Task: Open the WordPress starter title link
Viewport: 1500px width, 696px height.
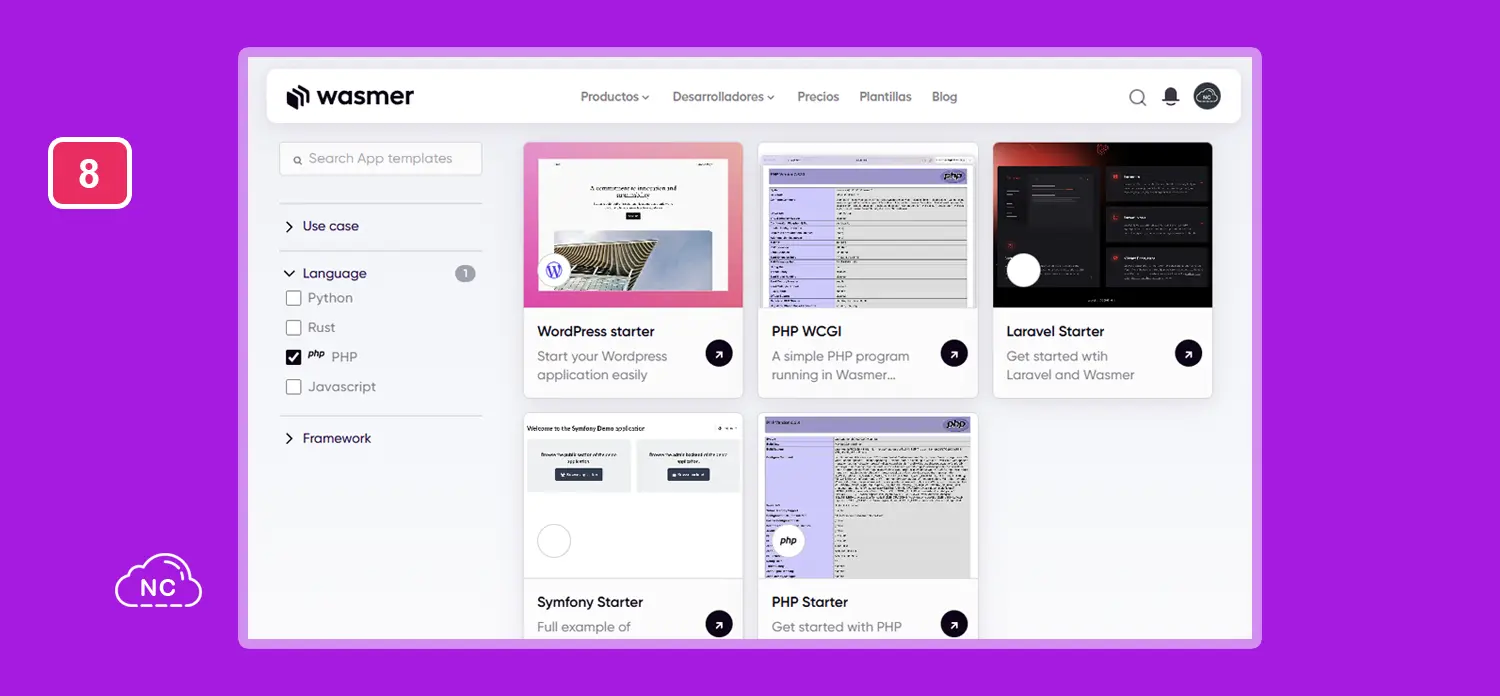Action: 596,331
